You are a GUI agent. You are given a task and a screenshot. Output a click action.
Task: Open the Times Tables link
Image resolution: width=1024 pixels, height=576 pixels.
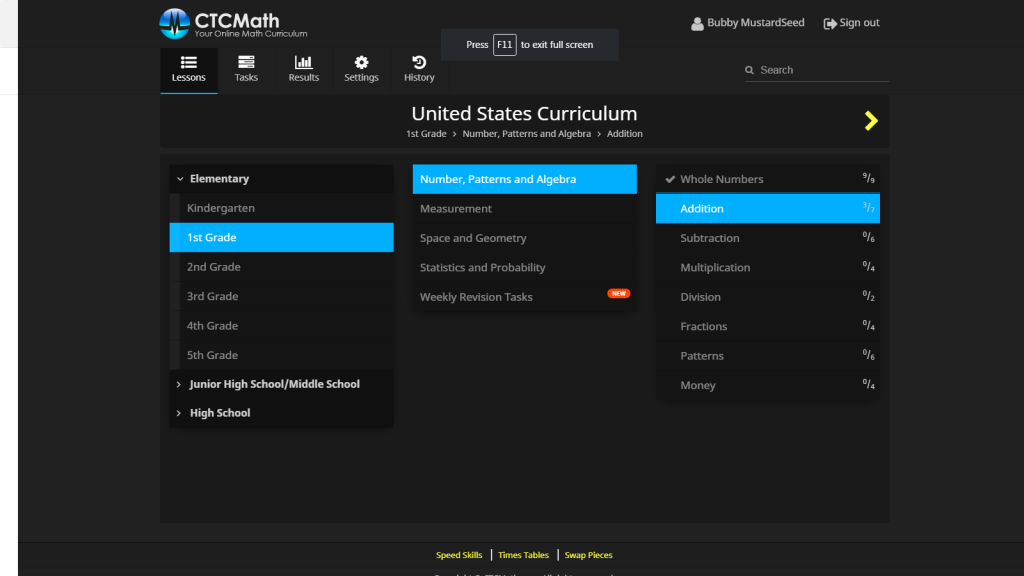click(523, 555)
